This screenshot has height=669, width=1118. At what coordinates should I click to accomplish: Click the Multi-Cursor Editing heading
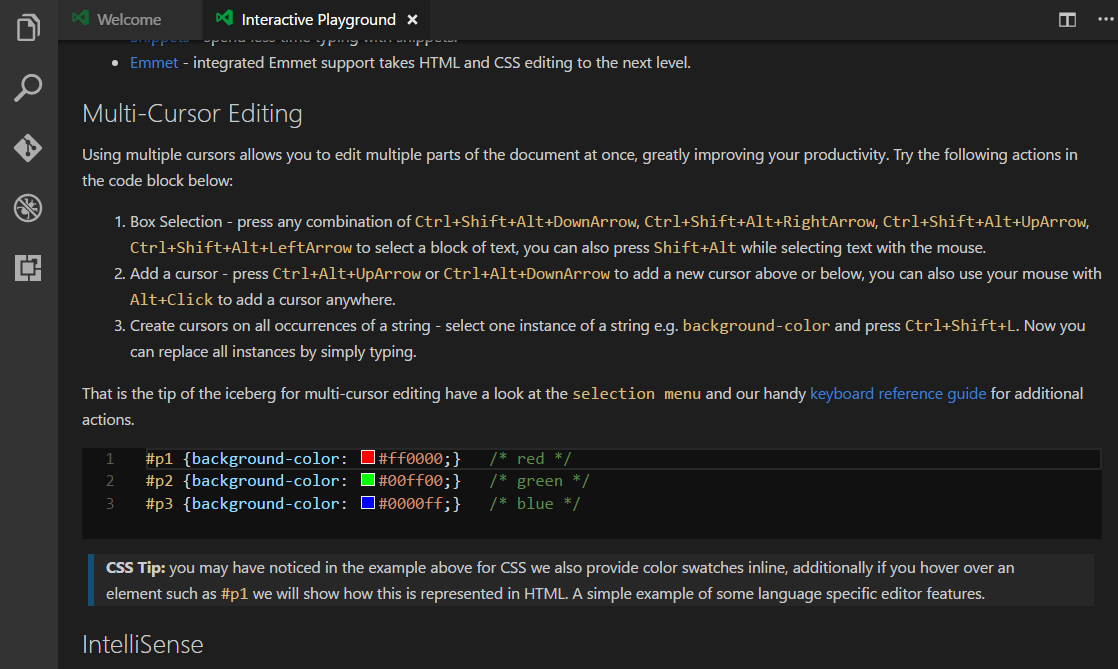coord(192,114)
